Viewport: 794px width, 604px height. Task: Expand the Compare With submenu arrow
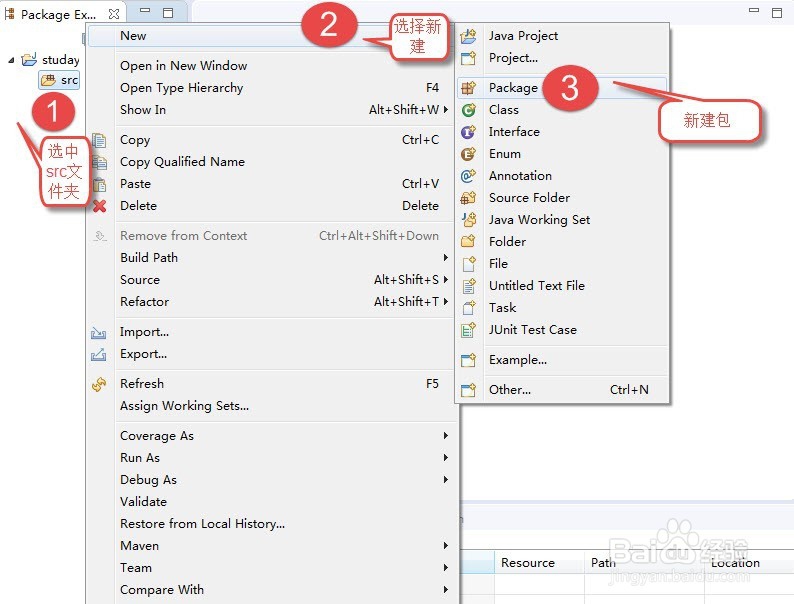click(446, 590)
